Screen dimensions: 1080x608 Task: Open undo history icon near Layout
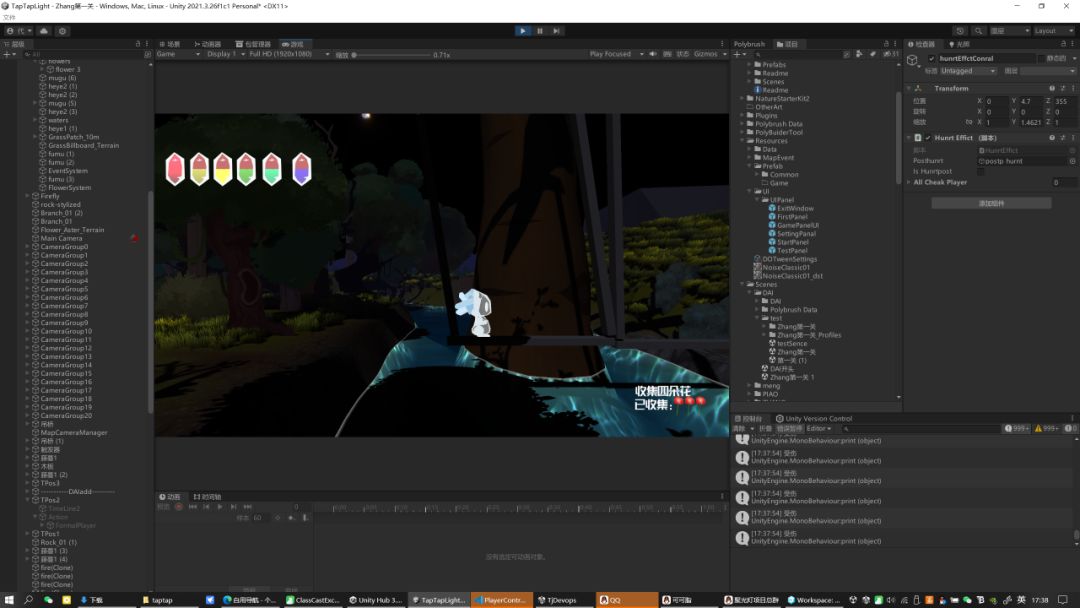click(x=961, y=31)
